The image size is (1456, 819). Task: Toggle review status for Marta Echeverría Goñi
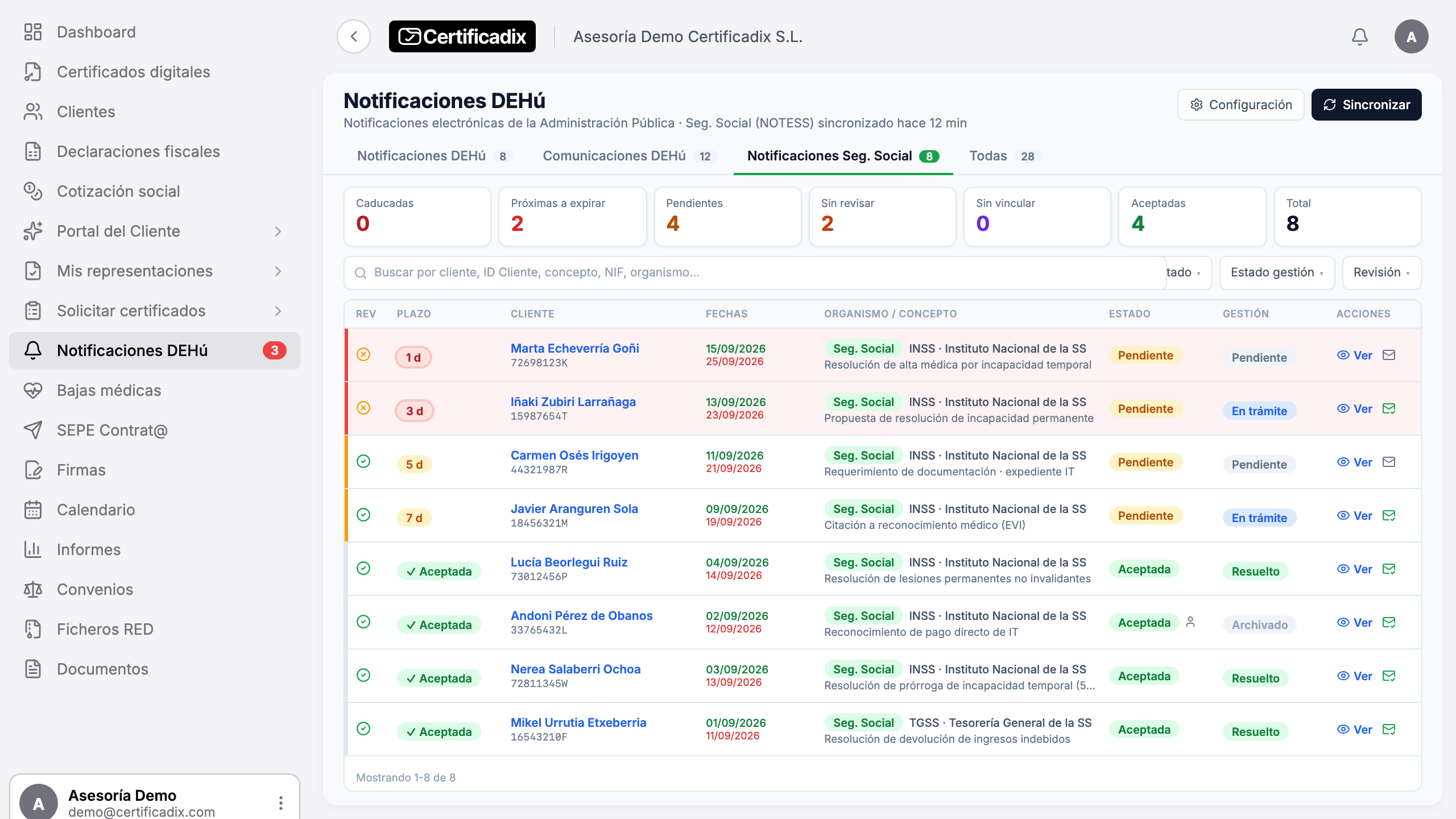(x=363, y=354)
